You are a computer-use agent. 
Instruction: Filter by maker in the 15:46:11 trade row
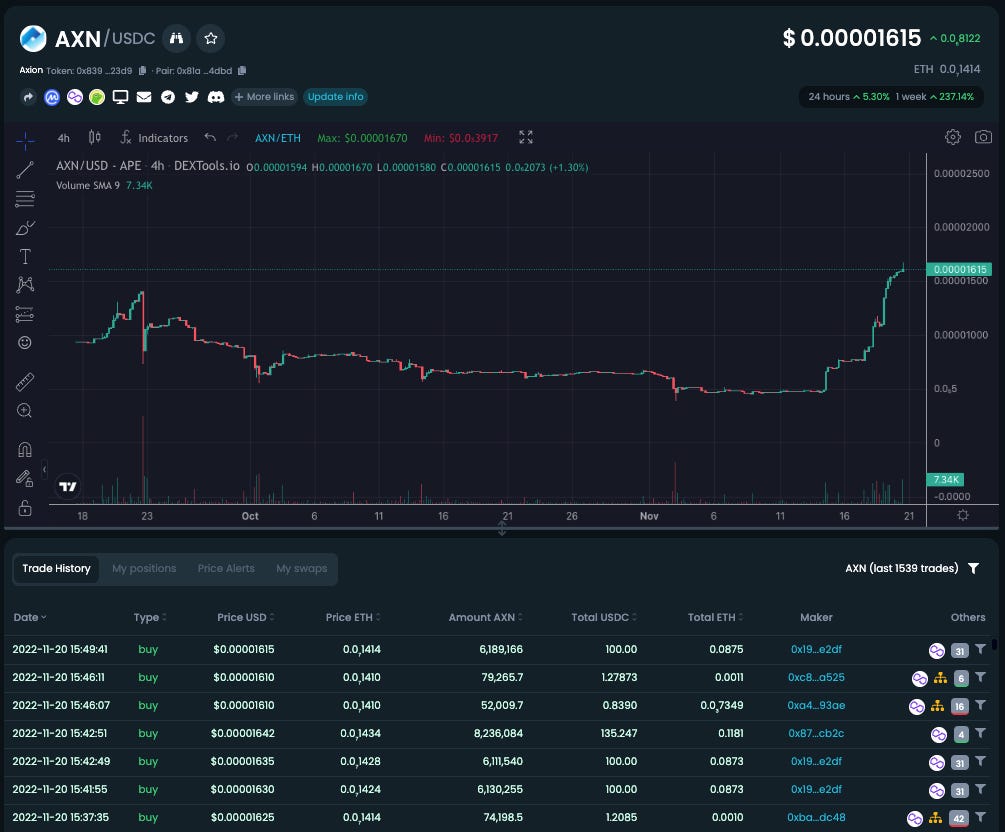coord(980,677)
